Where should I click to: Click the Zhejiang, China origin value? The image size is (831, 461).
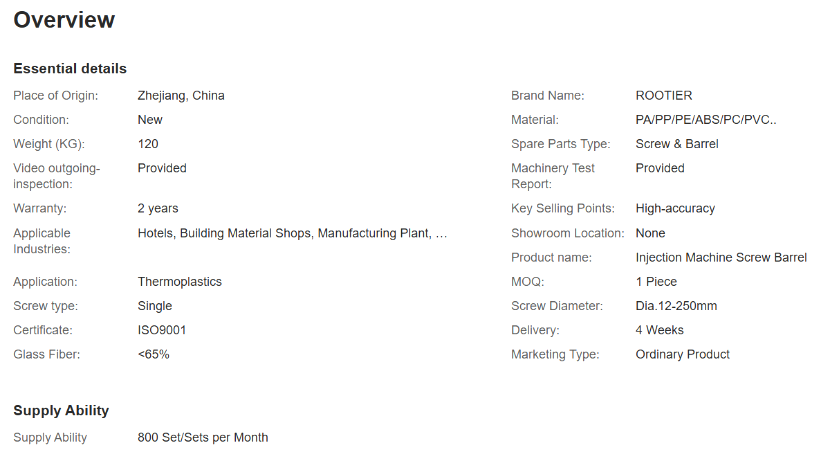(181, 96)
